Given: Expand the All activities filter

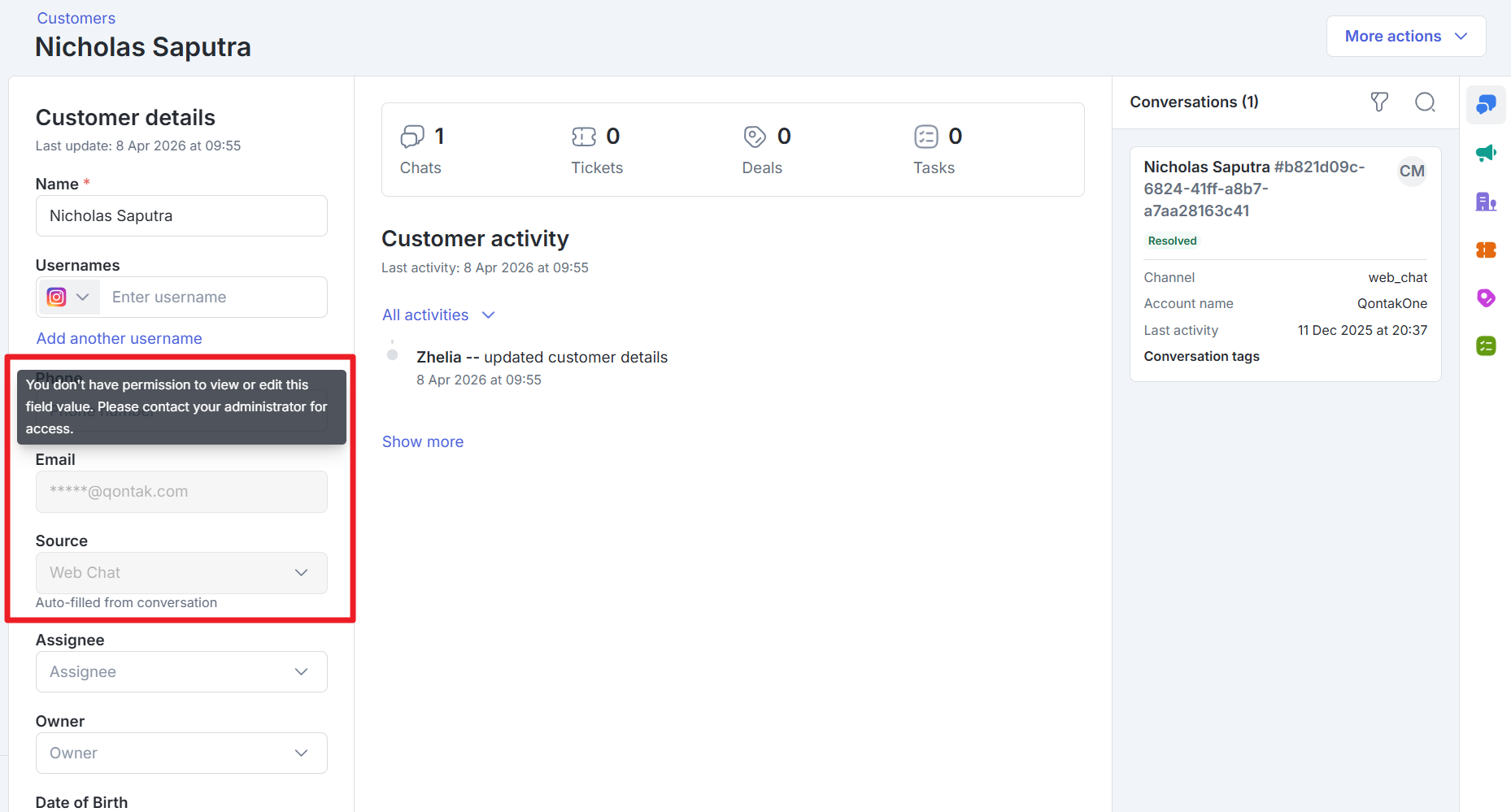Looking at the screenshot, I should (438, 315).
